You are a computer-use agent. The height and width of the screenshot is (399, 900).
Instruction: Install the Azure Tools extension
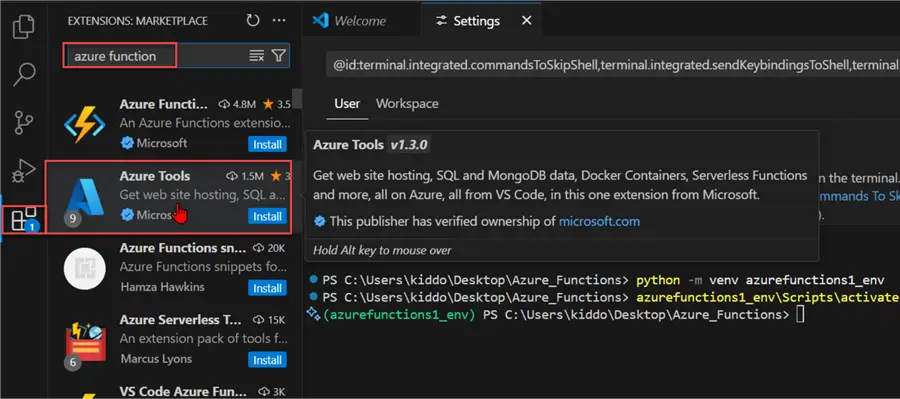267,216
